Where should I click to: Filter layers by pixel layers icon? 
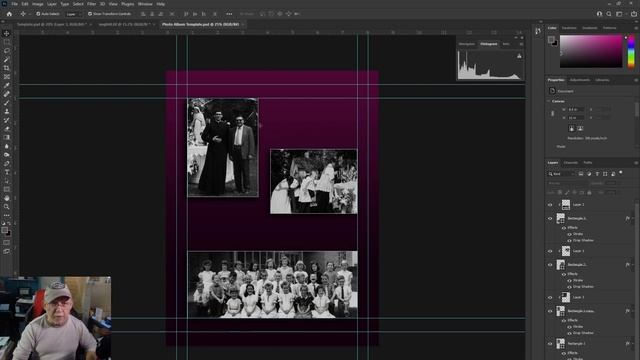pos(581,174)
